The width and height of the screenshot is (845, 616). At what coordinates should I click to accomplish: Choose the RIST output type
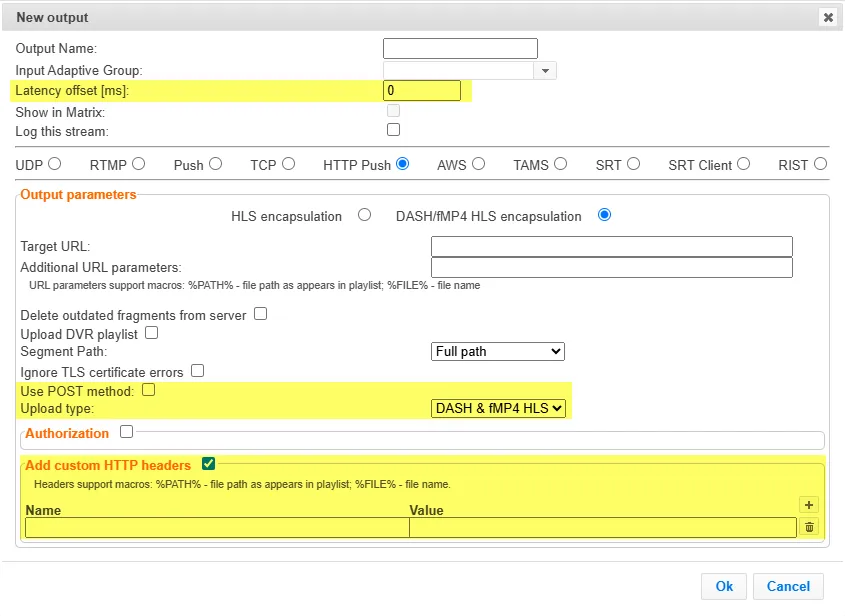click(x=820, y=164)
